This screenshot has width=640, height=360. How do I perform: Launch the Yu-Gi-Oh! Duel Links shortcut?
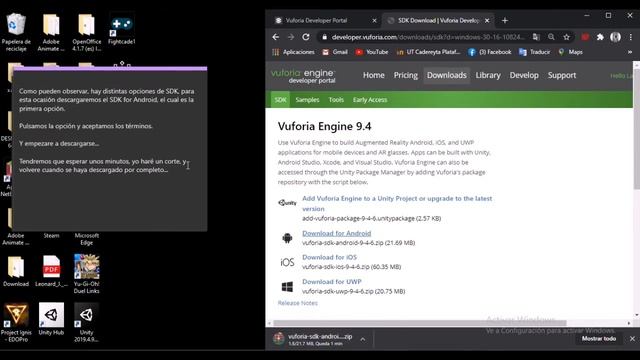tap(87, 273)
